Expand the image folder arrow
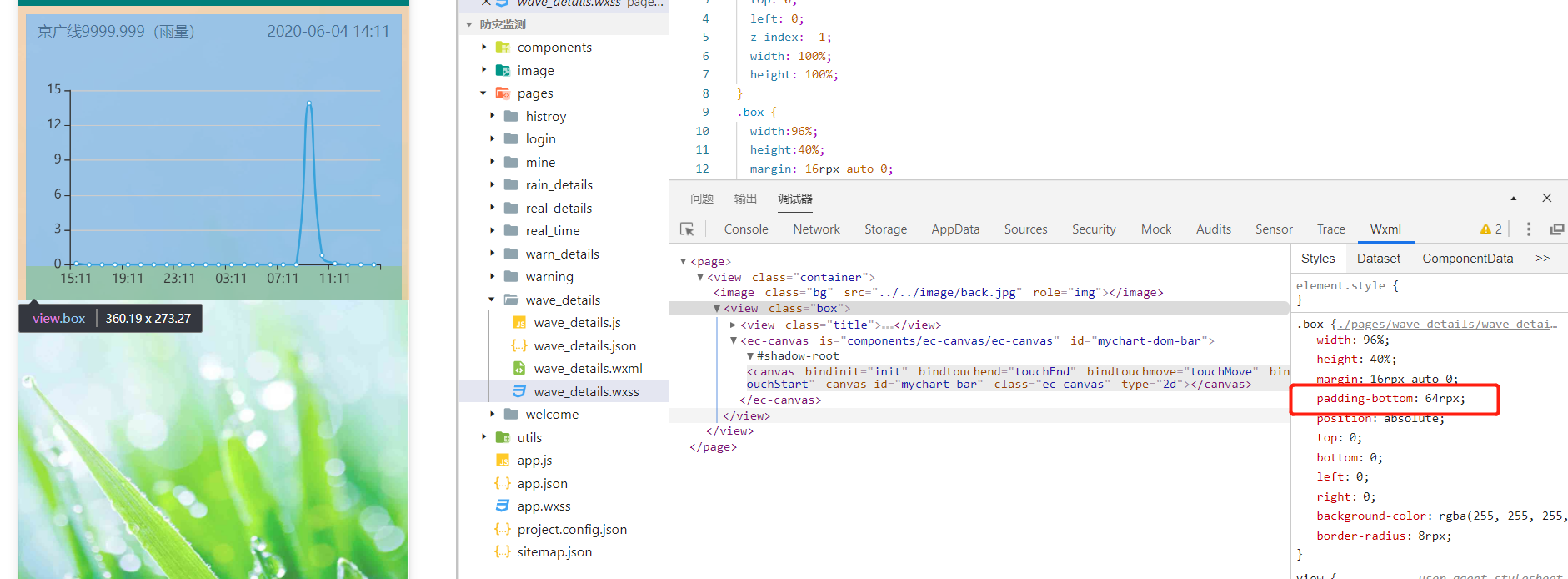The width and height of the screenshot is (1568, 579). [483, 71]
